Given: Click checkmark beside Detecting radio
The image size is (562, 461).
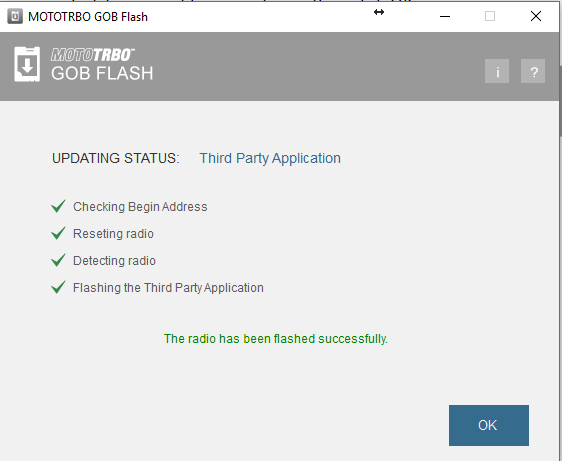Looking at the screenshot, I should (58, 260).
